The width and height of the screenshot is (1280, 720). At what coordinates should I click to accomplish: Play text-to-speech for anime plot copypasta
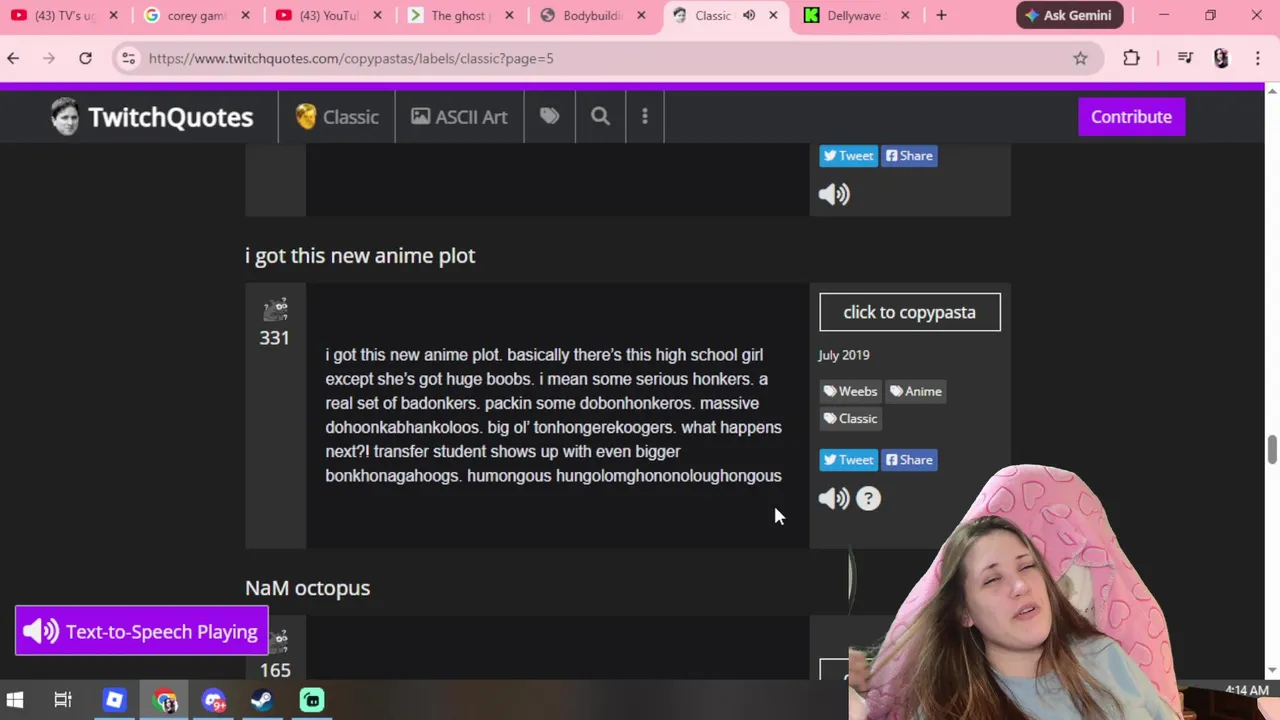834,498
